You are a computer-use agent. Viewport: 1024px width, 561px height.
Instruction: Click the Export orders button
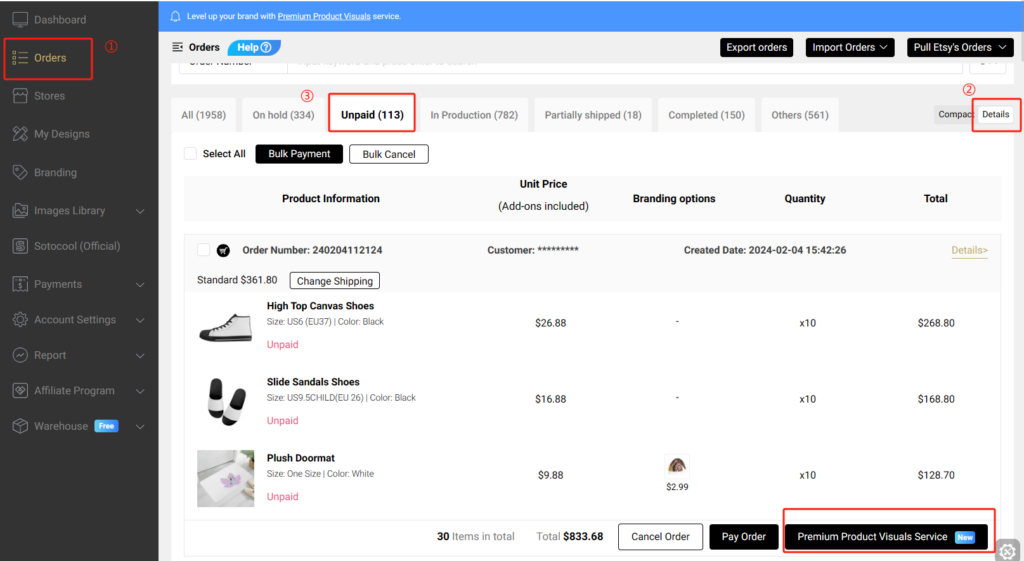click(x=756, y=47)
